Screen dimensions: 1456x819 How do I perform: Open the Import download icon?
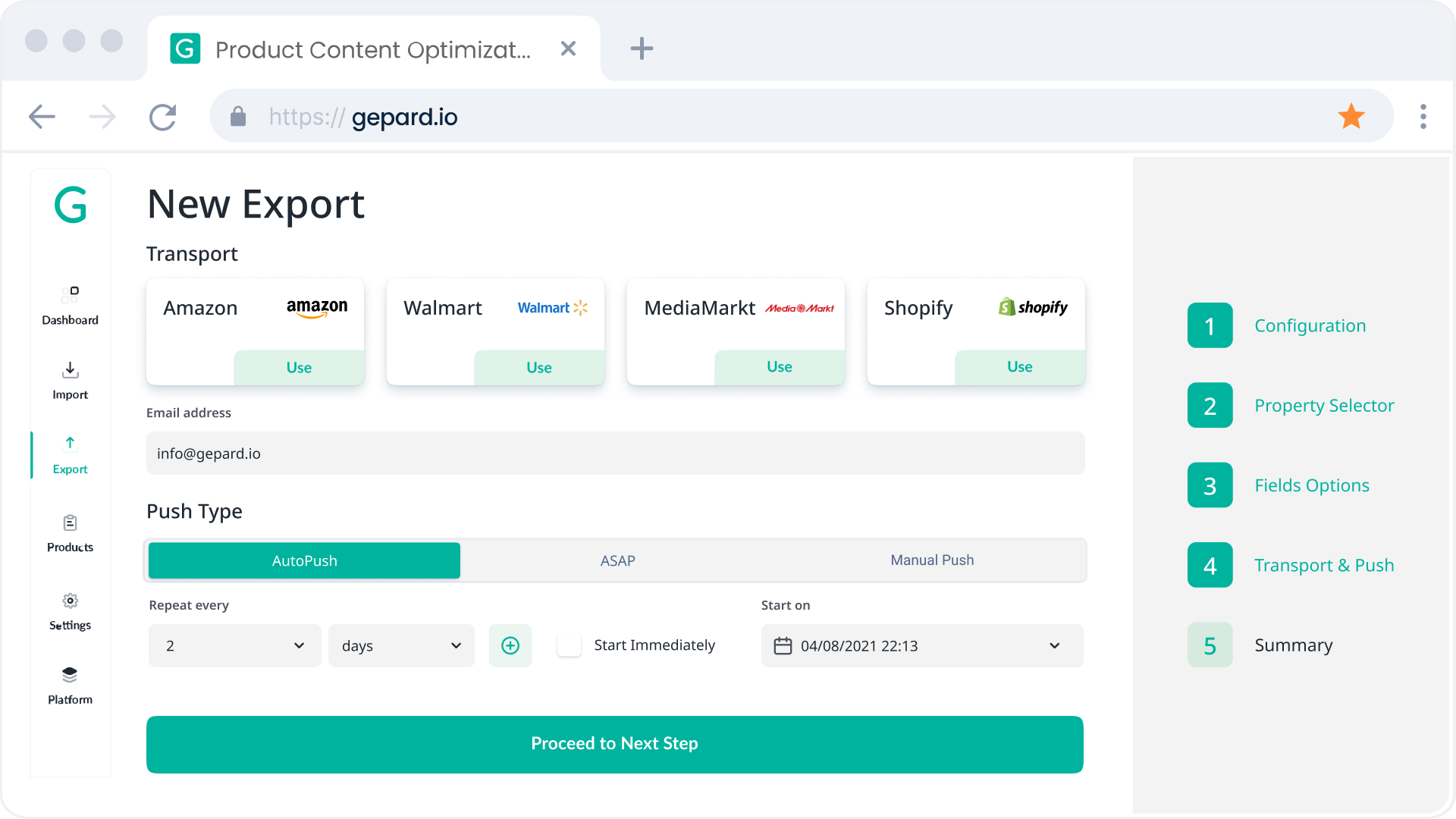[x=70, y=370]
